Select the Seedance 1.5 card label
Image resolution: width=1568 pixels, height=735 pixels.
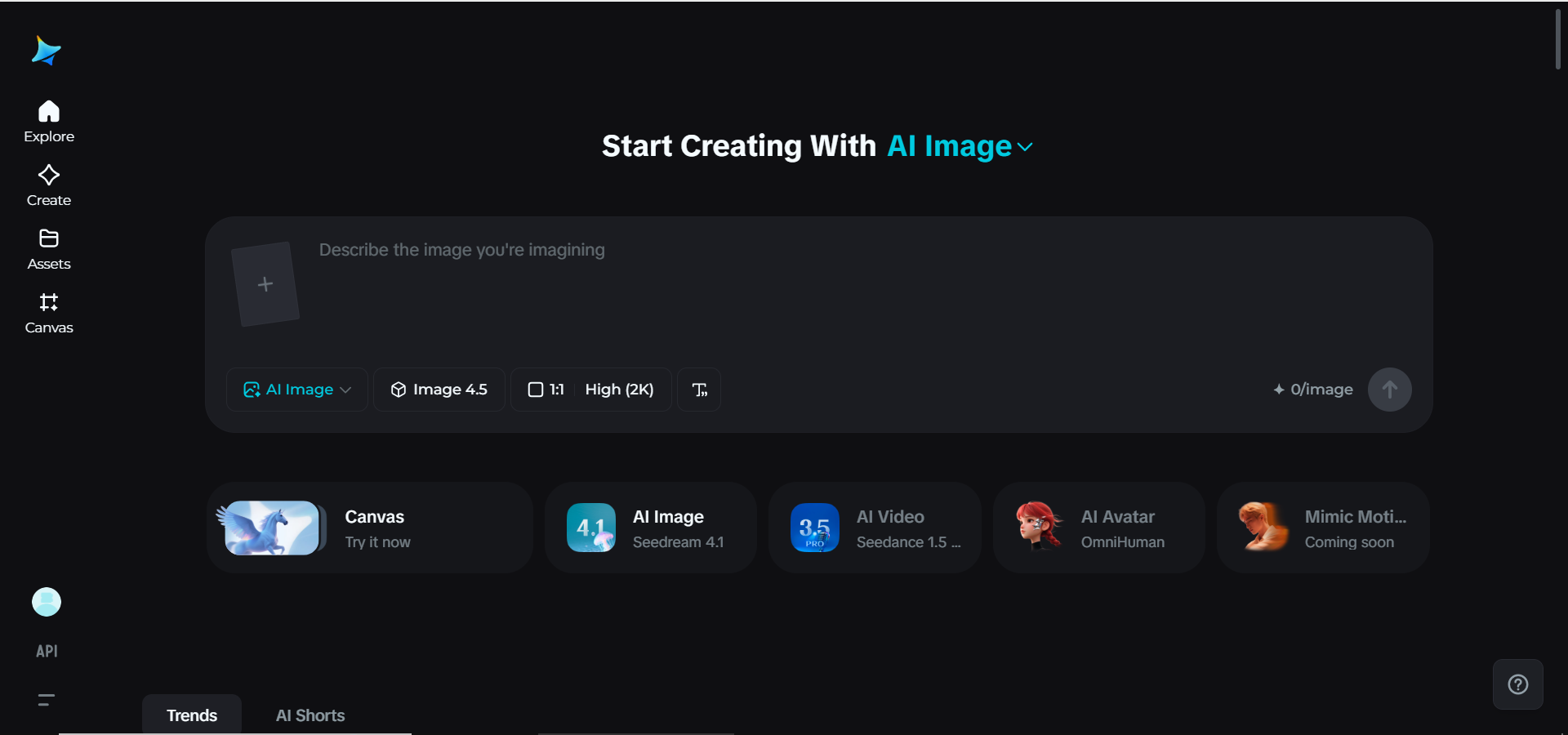[x=908, y=542]
